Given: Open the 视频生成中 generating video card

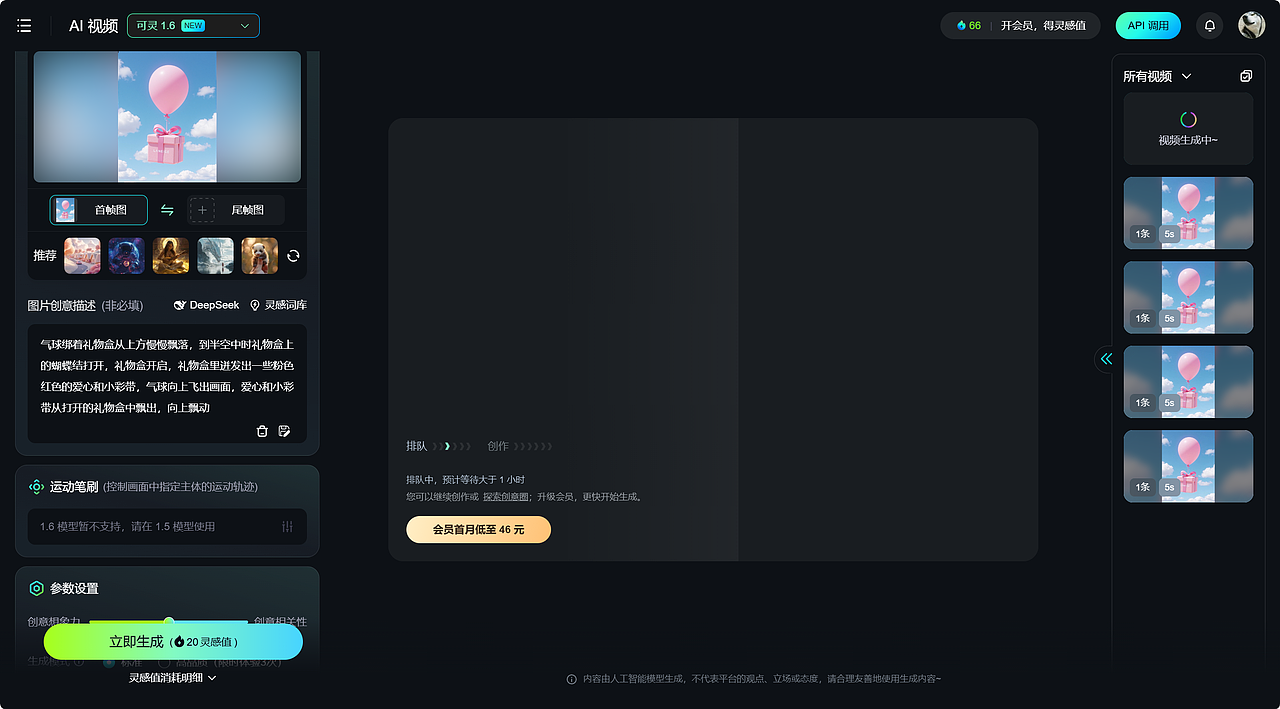Looking at the screenshot, I should point(1188,129).
